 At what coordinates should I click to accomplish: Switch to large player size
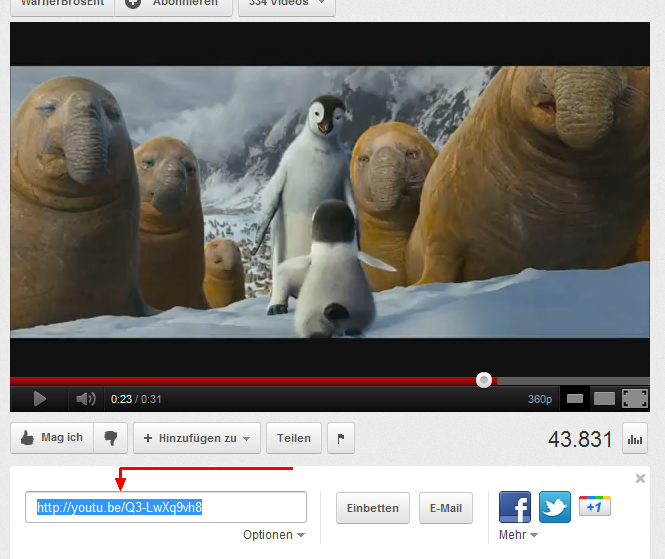pyautogui.click(x=604, y=399)
